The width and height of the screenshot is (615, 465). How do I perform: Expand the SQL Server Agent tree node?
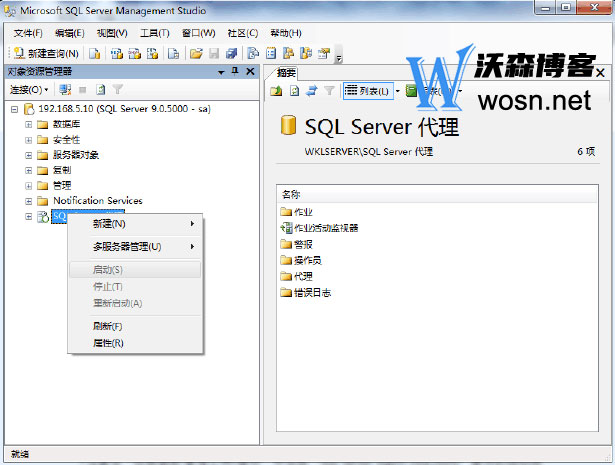coord(29,216)
